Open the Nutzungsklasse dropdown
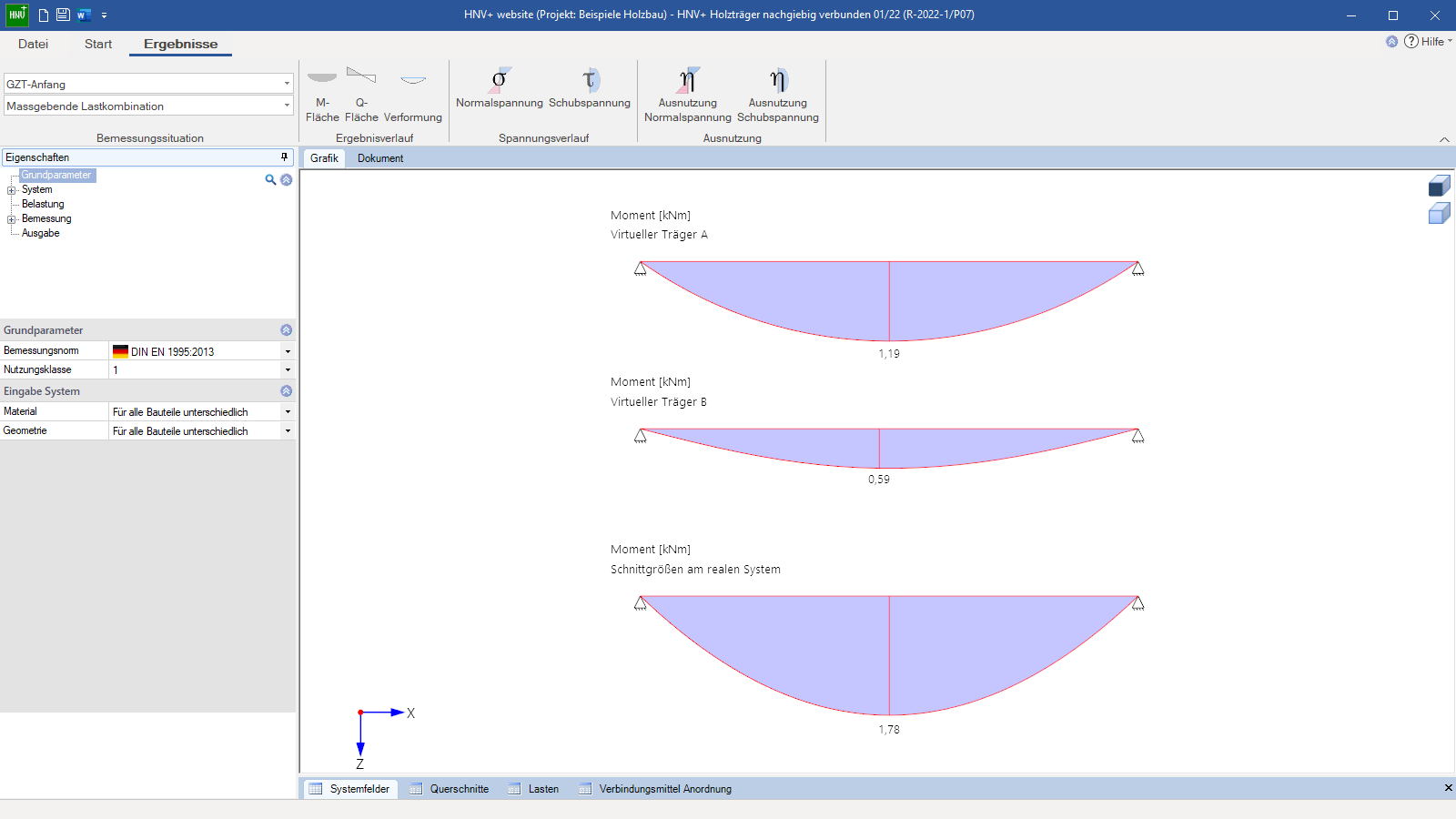1456x819 pixels. coord(288,370)
